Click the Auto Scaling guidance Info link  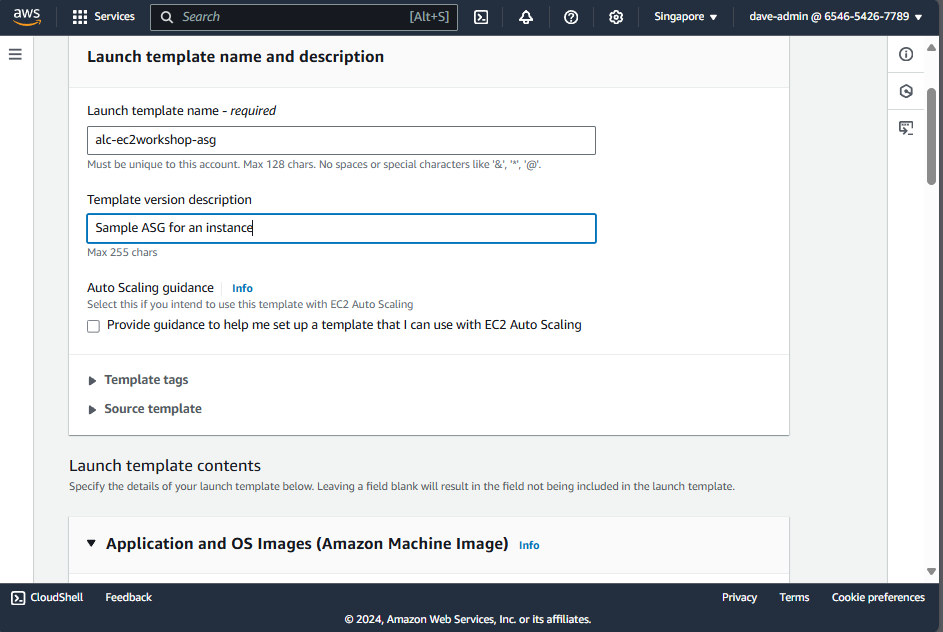point(242,288)
